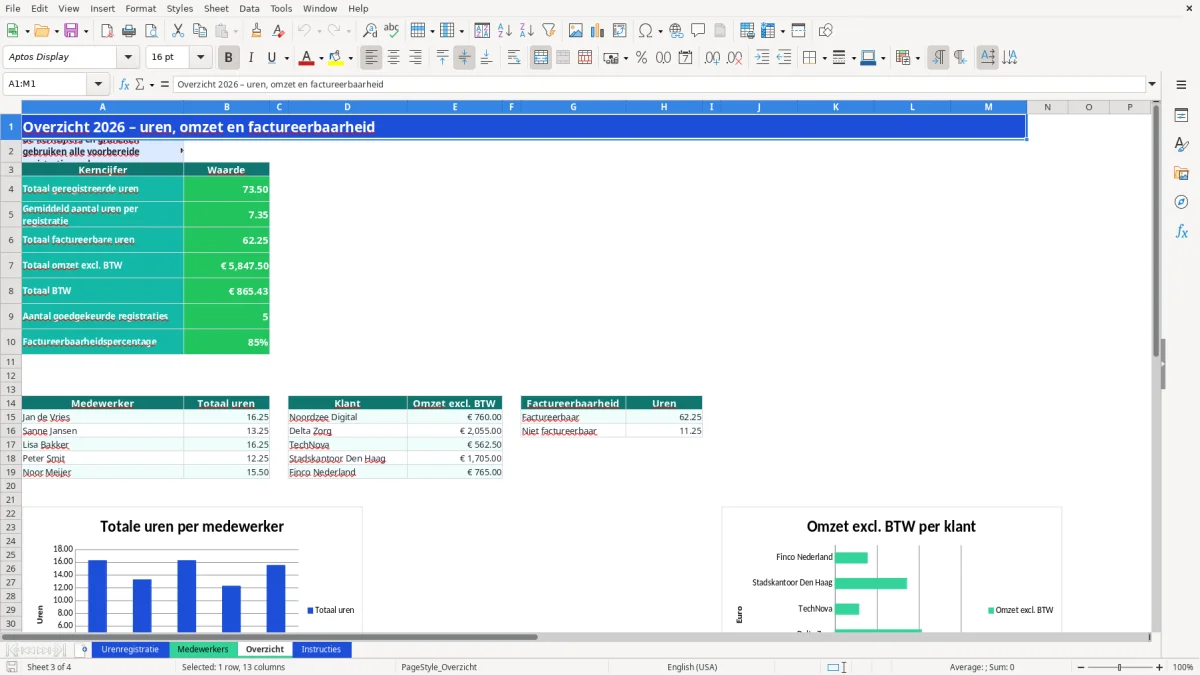Click the 100% zoom level
This screenshot has height=675, width=1200.
(1182, 667)
